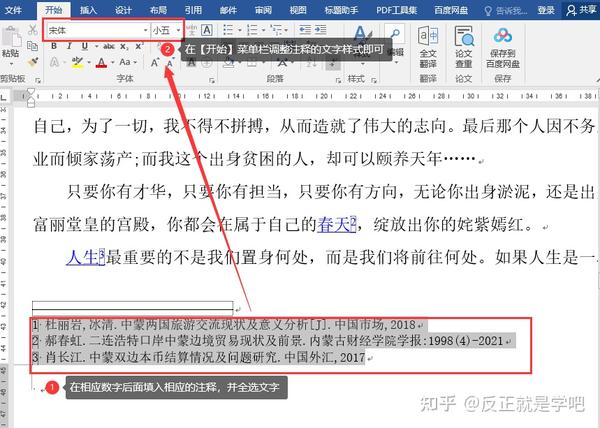
Task: Open the multilevel list dropdown arrow
Action: 287,30
